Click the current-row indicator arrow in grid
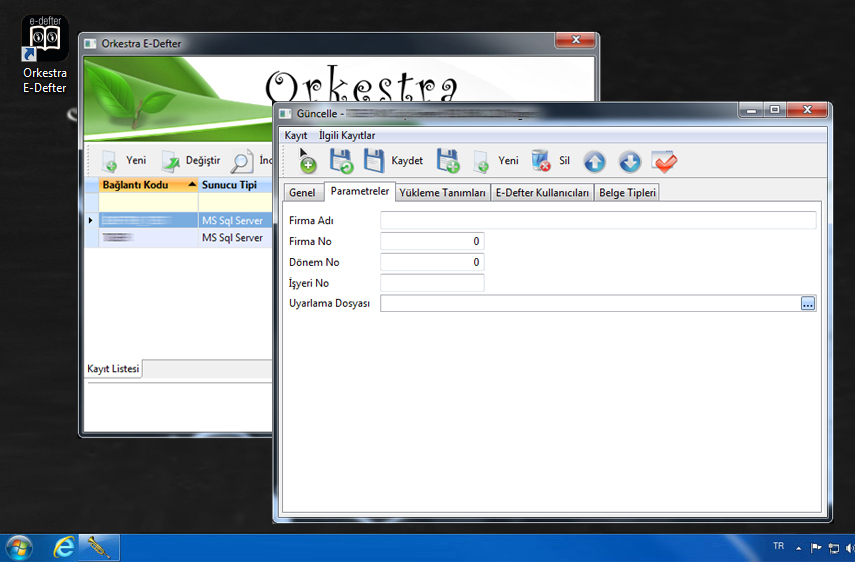 [91, 221]
